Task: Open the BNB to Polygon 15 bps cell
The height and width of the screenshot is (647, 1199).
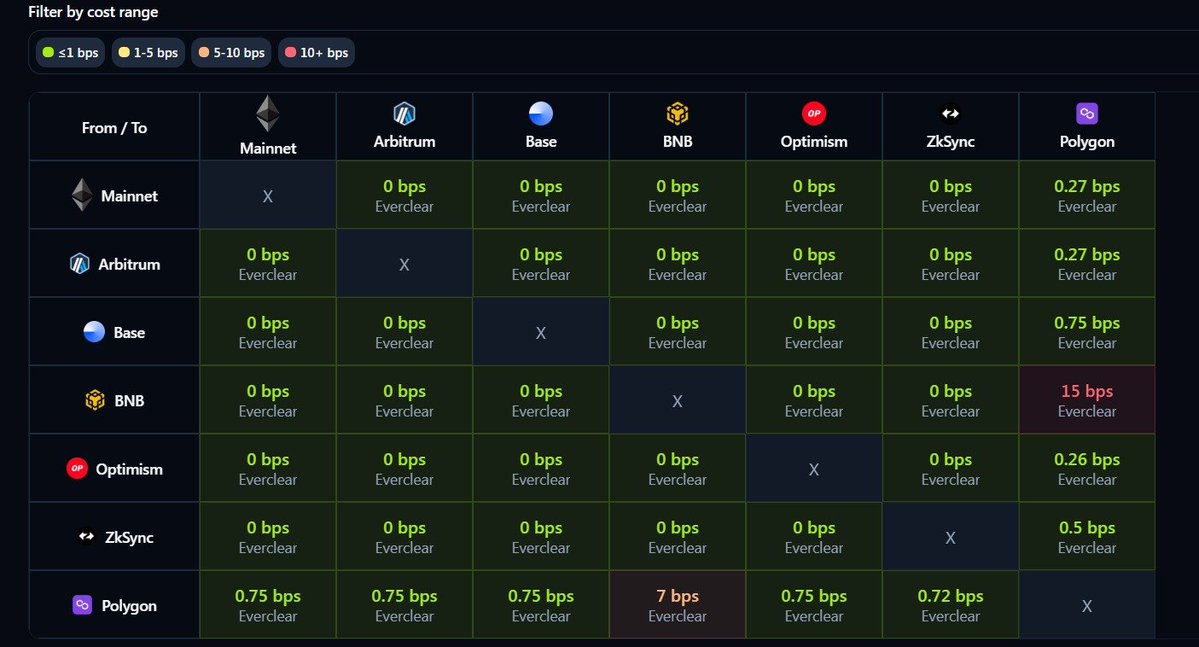Action: point(1087,400)
